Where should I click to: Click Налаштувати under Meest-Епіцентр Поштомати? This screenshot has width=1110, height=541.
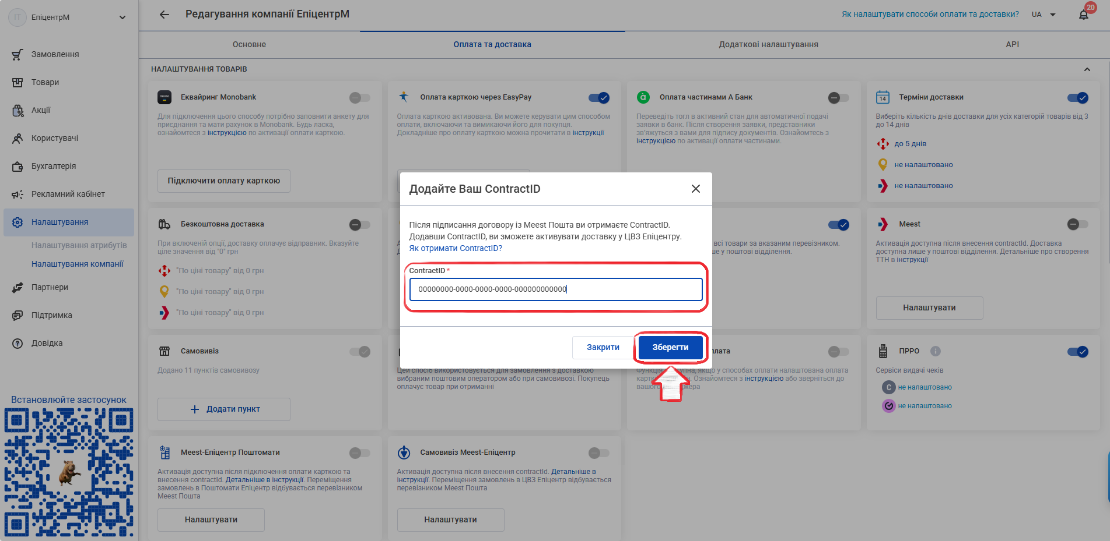tap(211, 520)
